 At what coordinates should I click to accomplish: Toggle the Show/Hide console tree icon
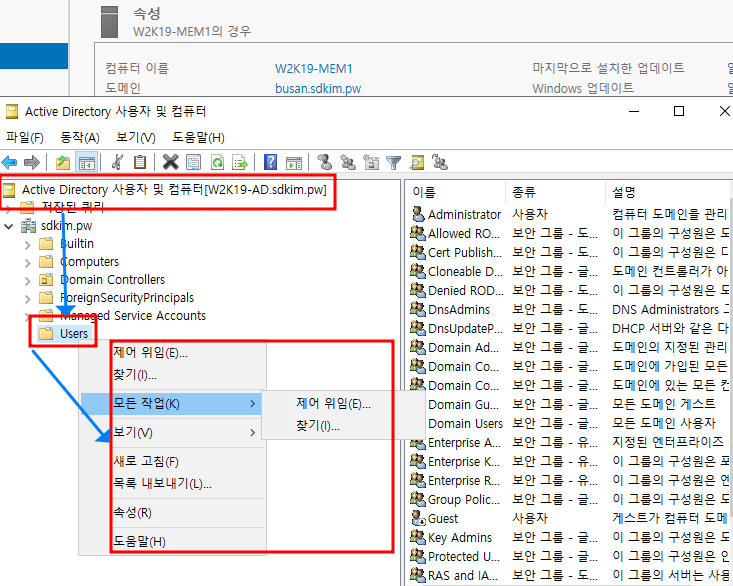point(87,163)
